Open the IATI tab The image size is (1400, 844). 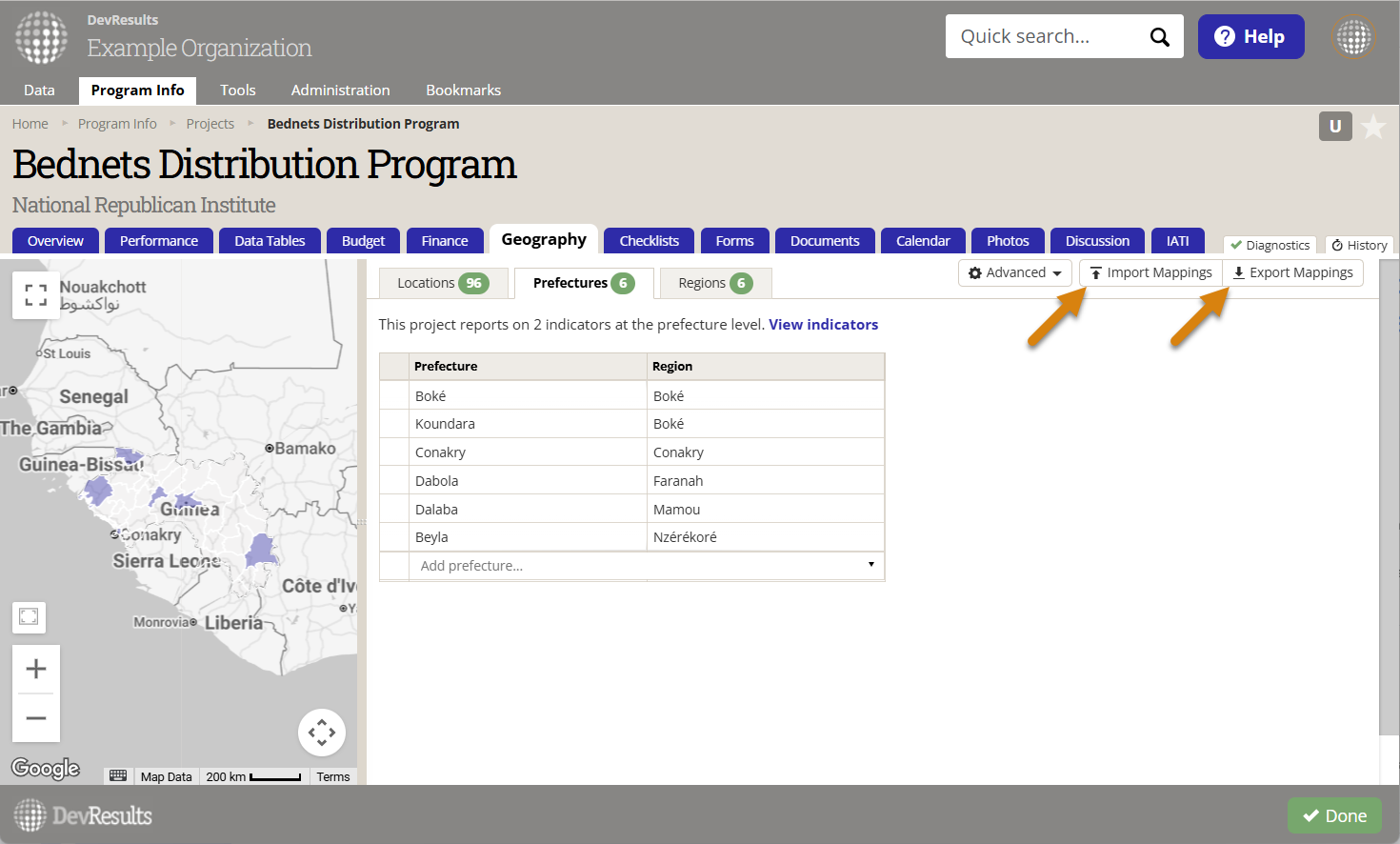(x=1178, y=241)
